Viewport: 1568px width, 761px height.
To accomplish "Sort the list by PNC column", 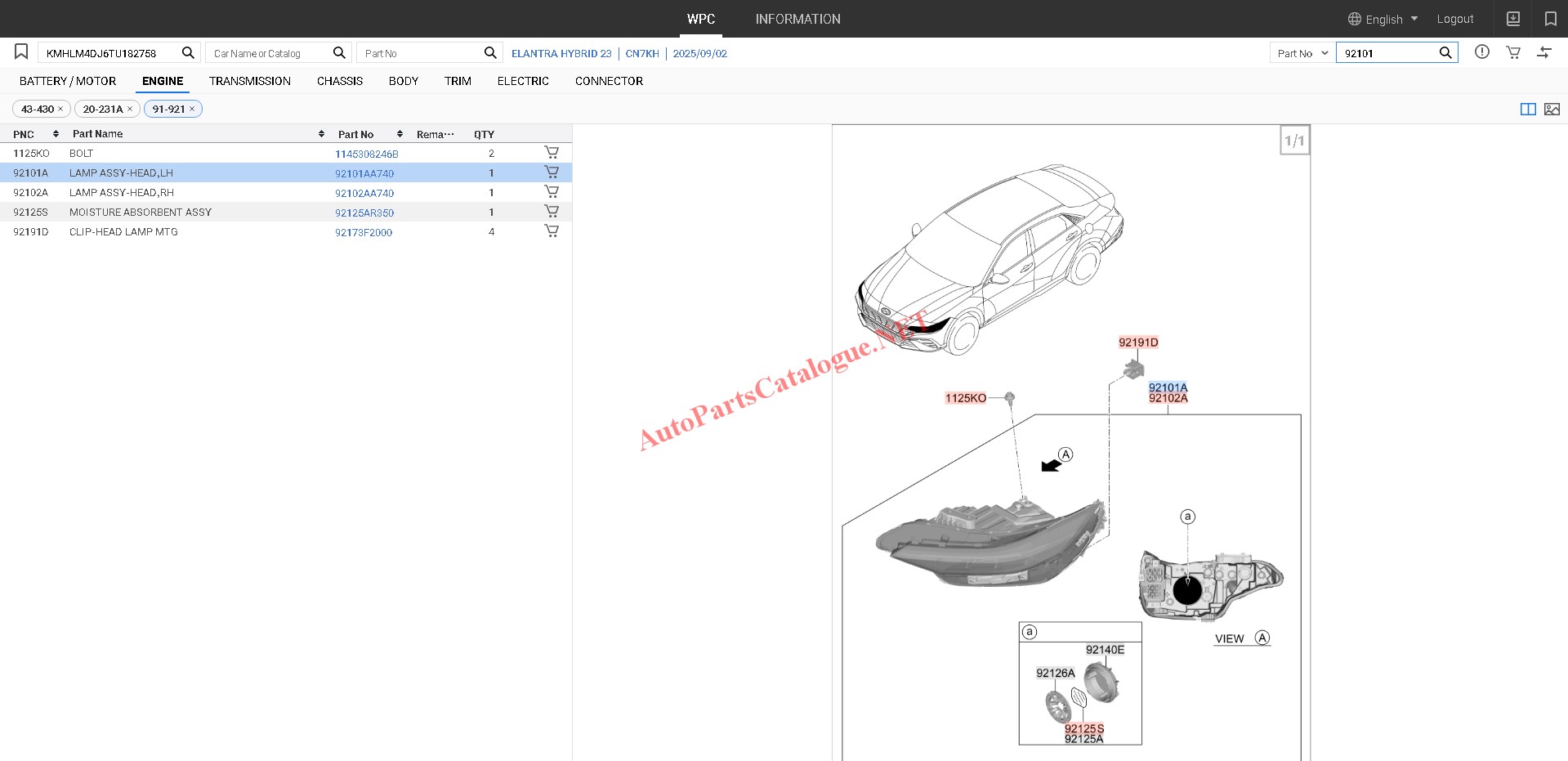I will (x=56, y=134).
